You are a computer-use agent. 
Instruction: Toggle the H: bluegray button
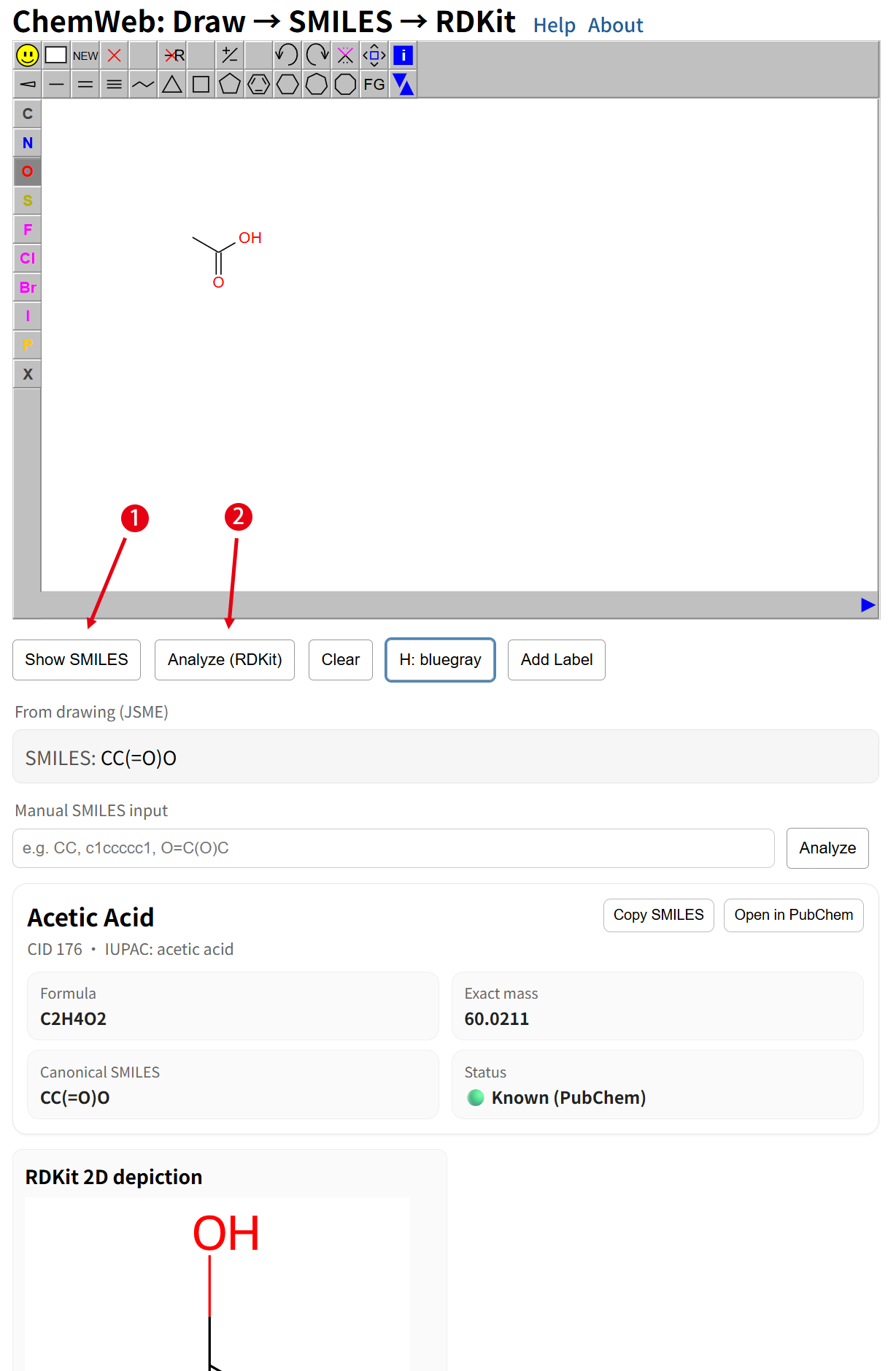tap(440, 660)
